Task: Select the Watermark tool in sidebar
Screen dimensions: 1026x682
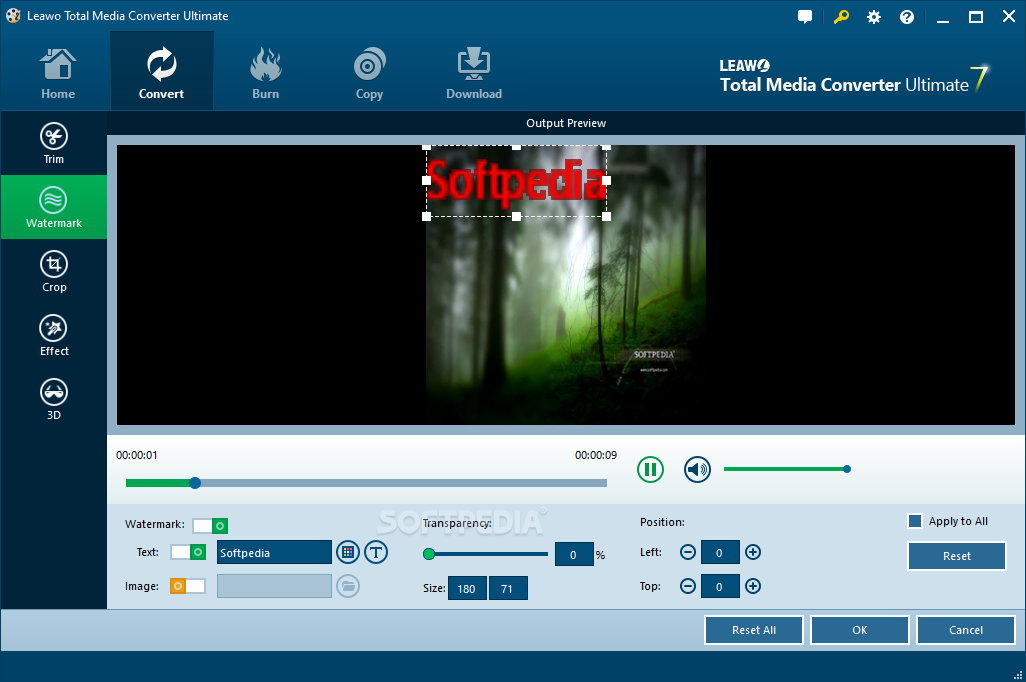Action: [54, 207]
